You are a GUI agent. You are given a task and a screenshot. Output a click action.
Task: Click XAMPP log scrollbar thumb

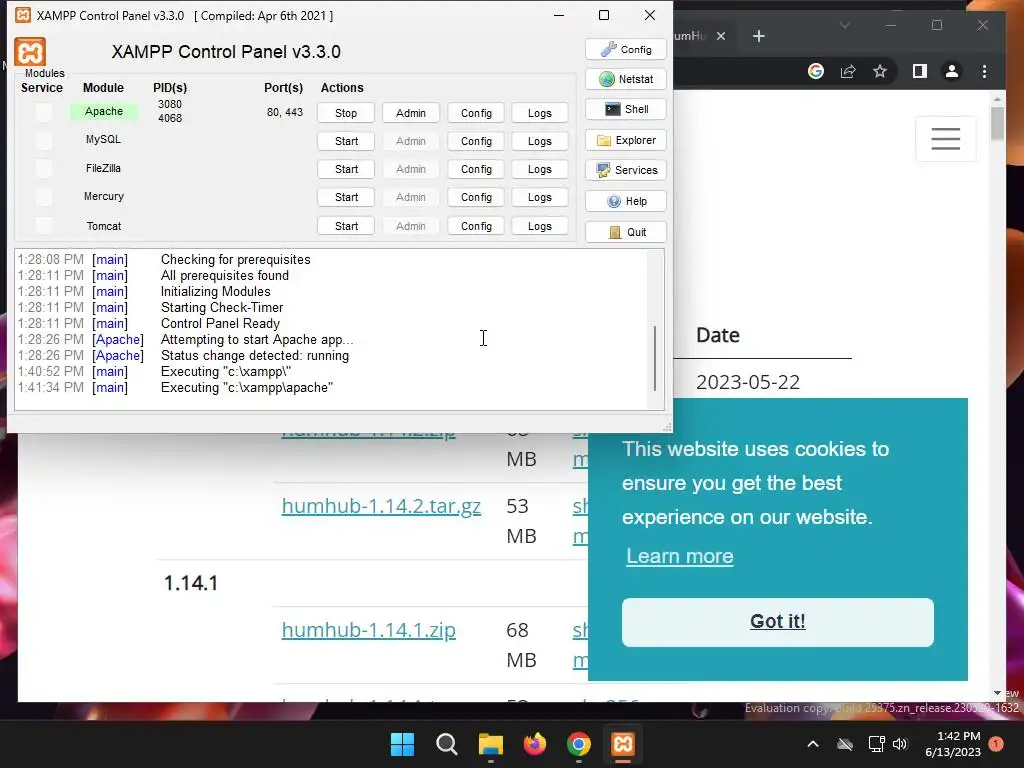pyautogui.click(x=655, y=358)
